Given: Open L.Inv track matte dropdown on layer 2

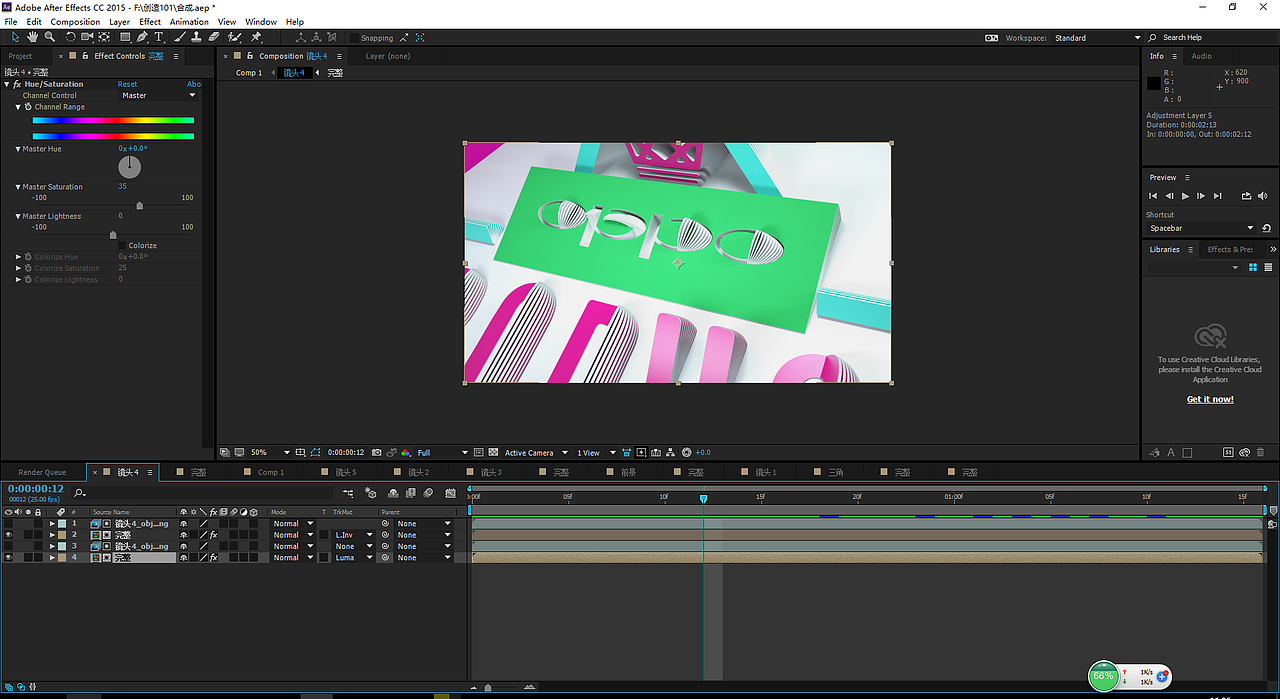Looking at the screenshot, I should (354, 535).
